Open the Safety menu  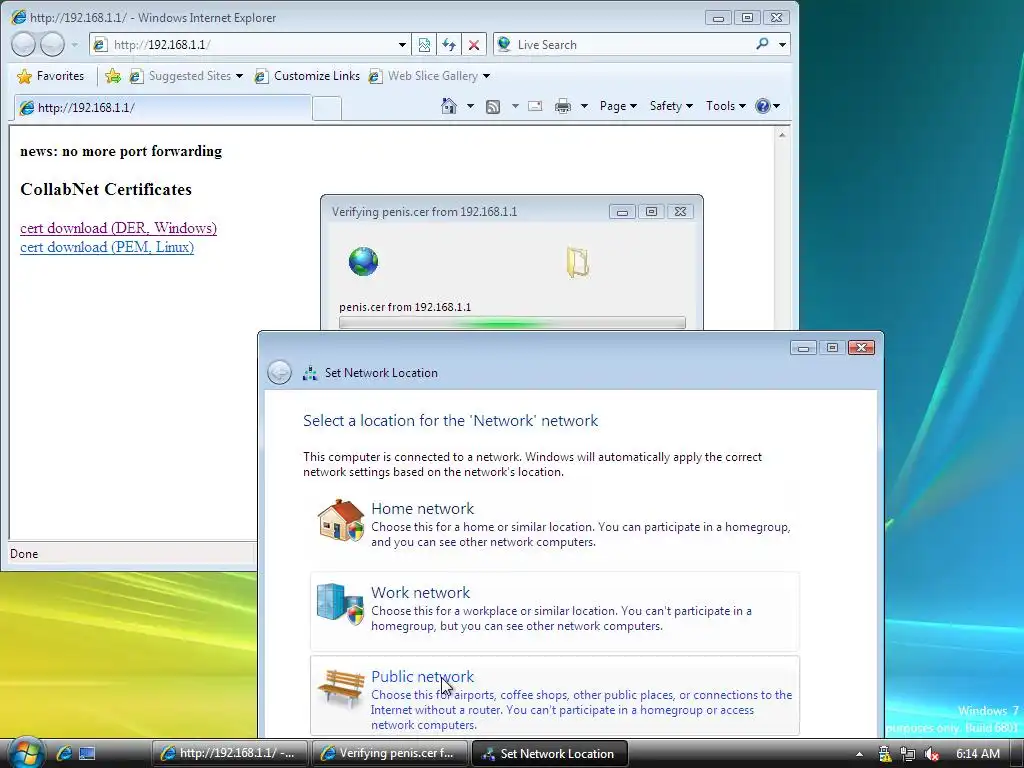(x=671, y=106)
